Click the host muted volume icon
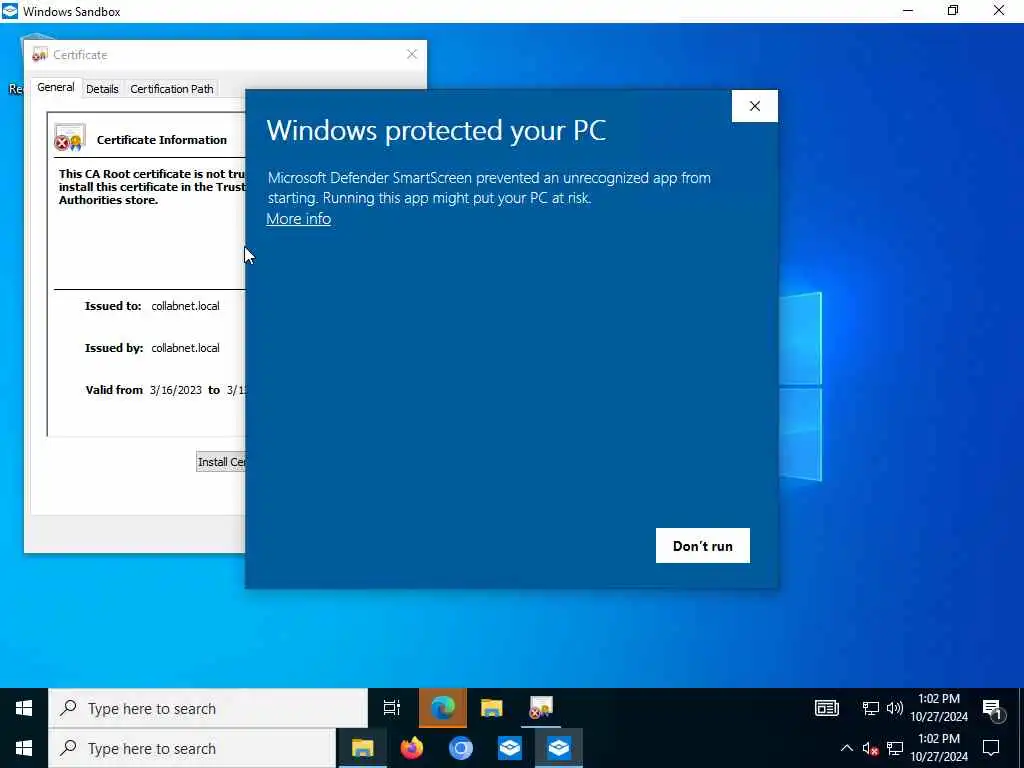This screenshot has width=1024, height=768. click(x=870, y=748)
